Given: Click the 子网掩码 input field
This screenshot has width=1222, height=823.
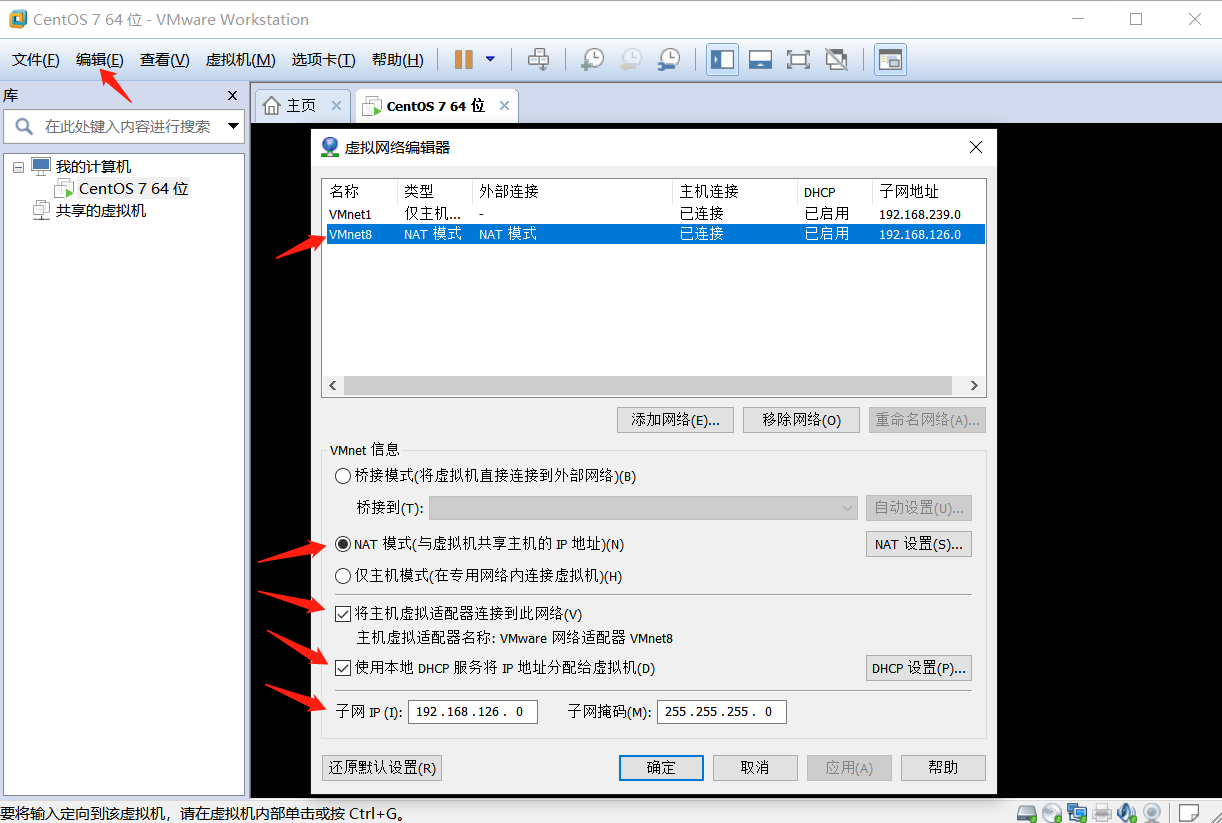Looking at the screenshot, I should [722, 712].
